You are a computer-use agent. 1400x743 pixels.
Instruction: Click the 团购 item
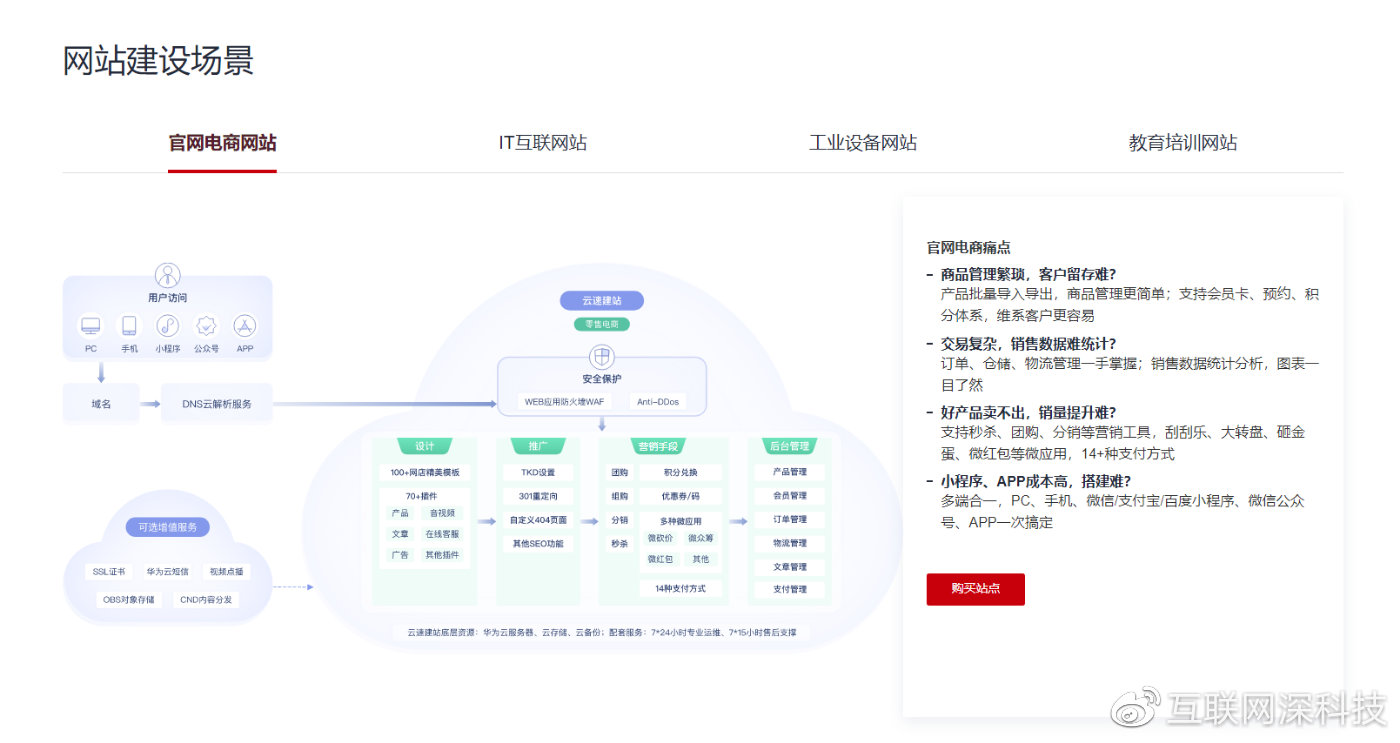620,472
